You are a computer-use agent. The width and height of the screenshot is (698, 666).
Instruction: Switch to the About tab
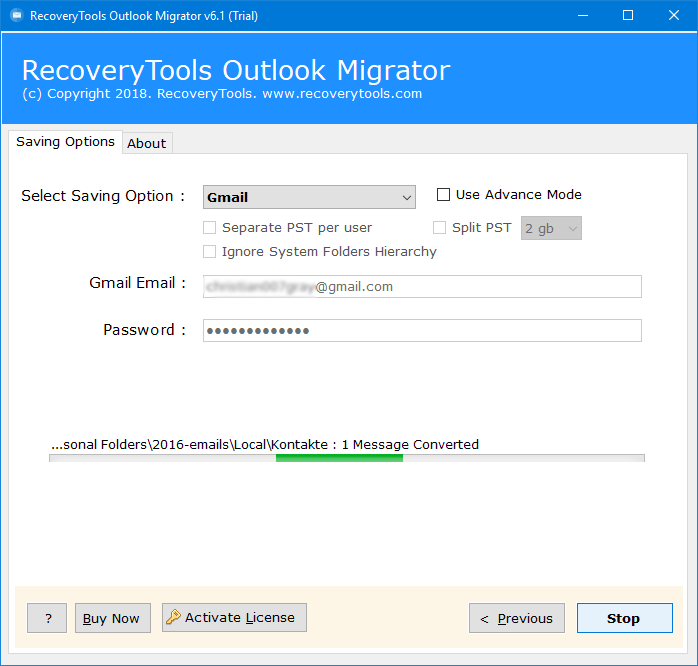147,143
